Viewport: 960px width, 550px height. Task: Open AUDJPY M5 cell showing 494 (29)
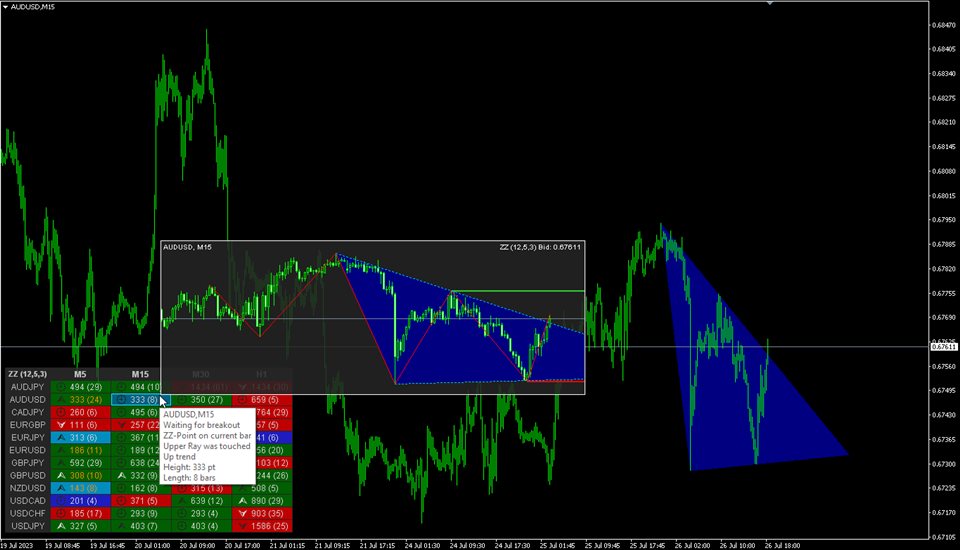click(80, 387)
